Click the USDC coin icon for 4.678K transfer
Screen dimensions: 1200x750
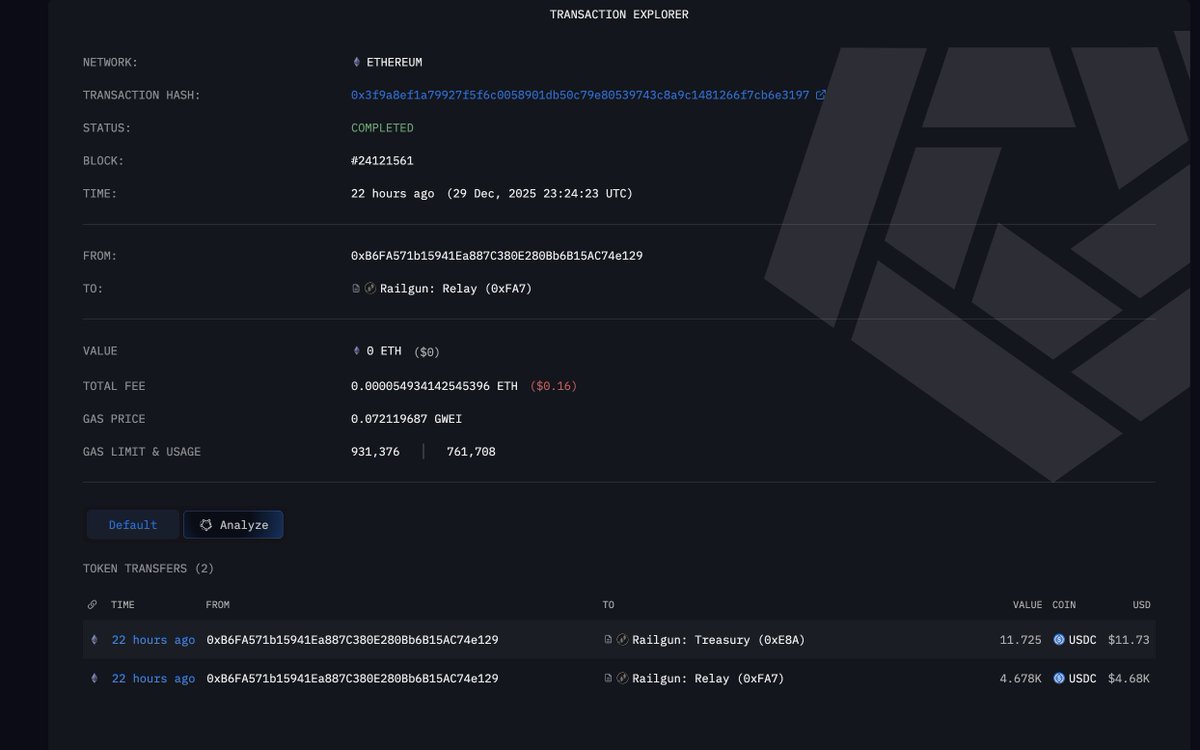pyautogui.click(x=1059, y=678)
